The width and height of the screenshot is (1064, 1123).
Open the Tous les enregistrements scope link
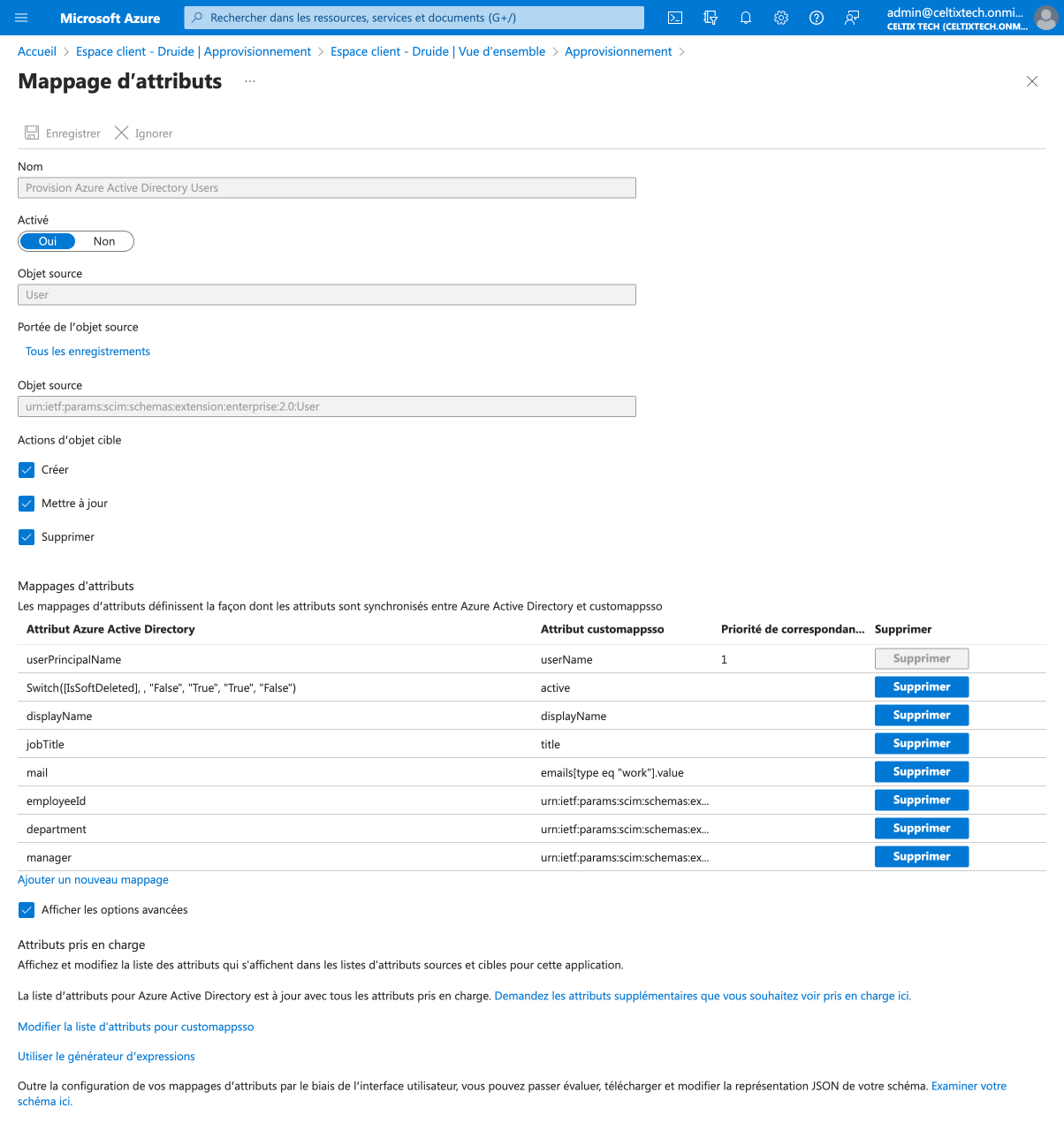coord(87,352)
